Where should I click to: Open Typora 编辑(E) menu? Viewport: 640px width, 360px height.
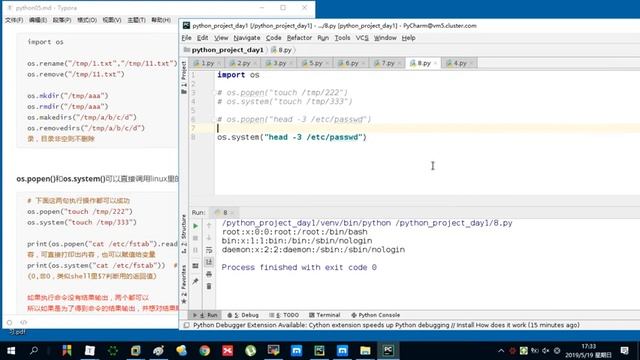pyautogui.click(x=38, y=20)
